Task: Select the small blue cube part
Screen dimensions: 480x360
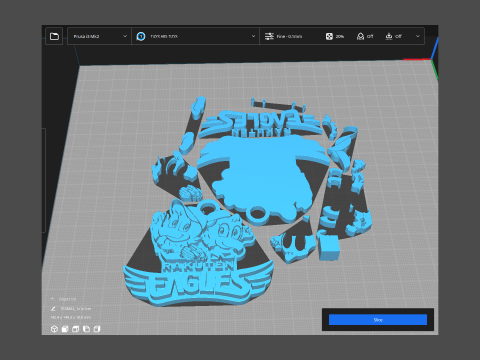Action: tap(329, 248)
